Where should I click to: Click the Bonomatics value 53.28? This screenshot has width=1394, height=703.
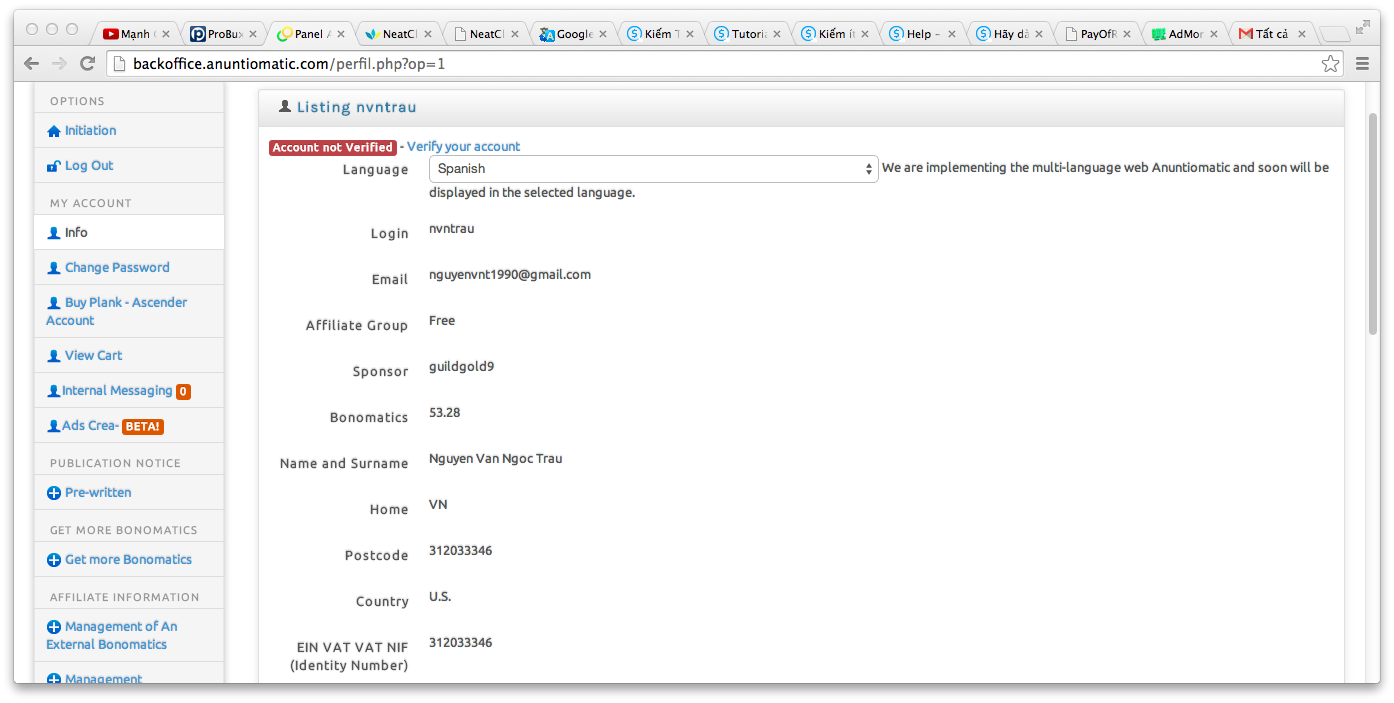point(445,412)
